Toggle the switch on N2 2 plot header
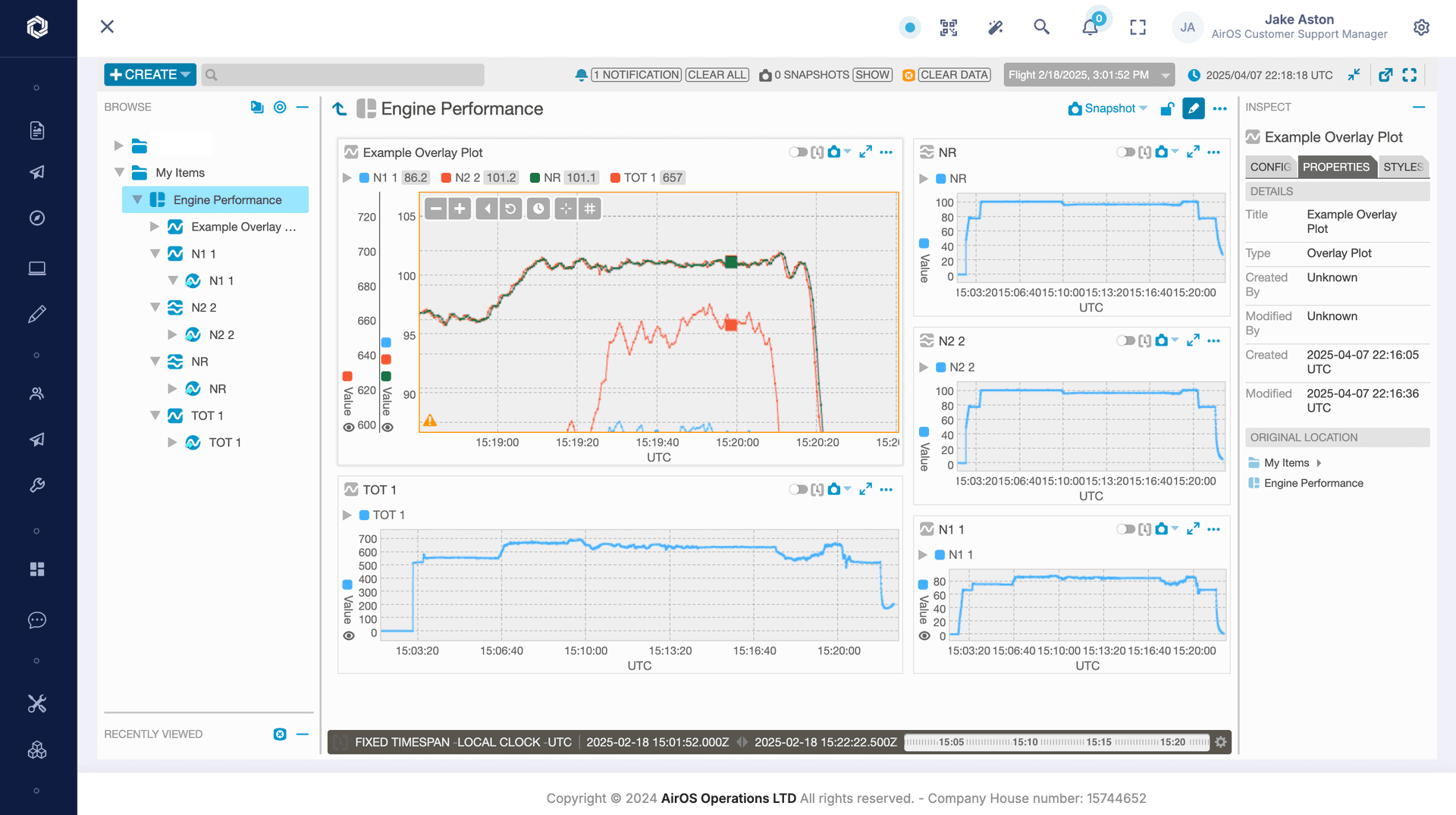Image resolution: width=1456 pixels, height=815 pixels. click(1125, 340)
